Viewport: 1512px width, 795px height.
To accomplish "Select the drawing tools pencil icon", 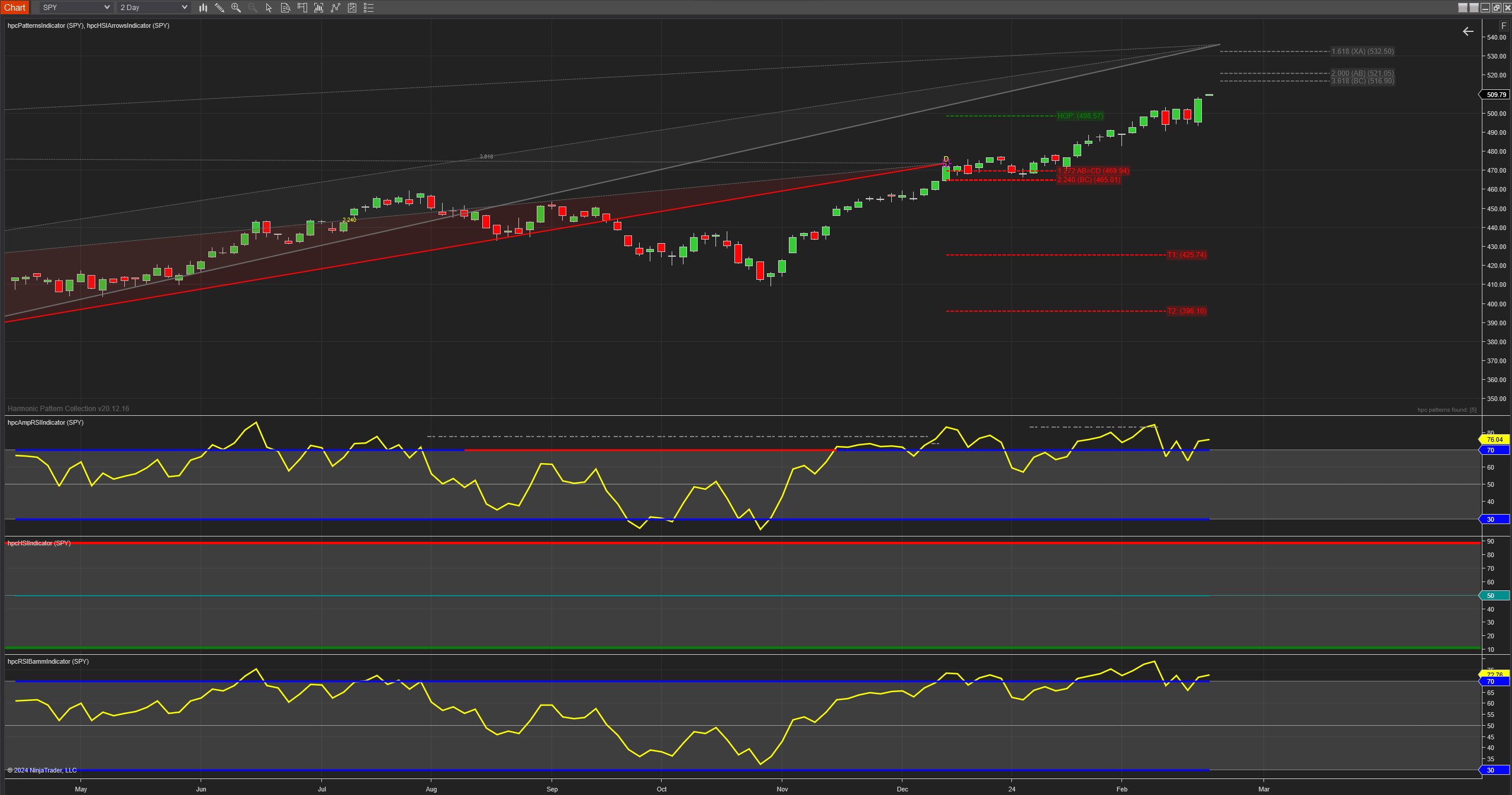I will [x=220, y=8].
